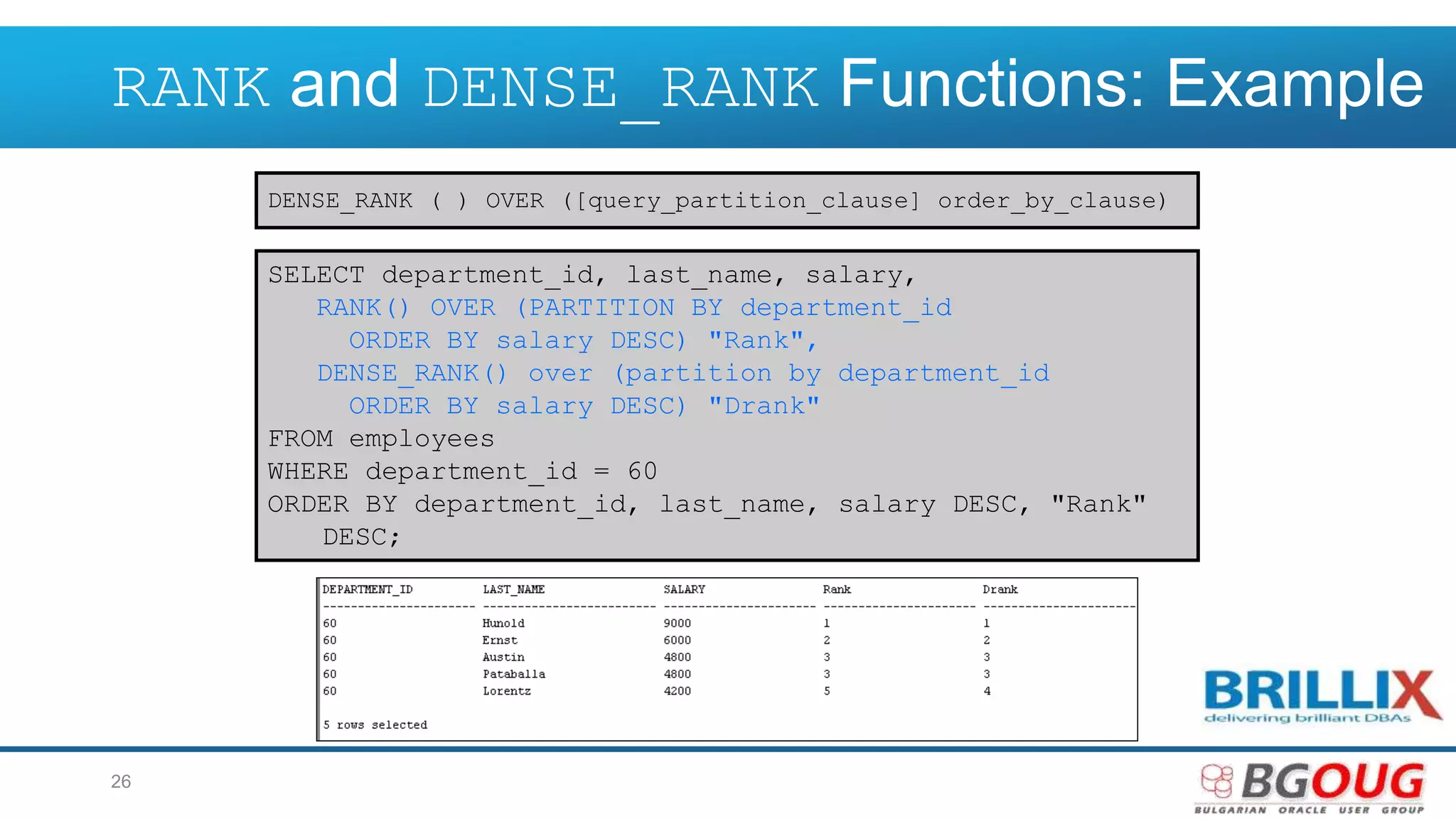Click the 'DENSE_RANK() over (partition by department_id' line
This screenshot has height=819, width=1456.
coord(683,374)
